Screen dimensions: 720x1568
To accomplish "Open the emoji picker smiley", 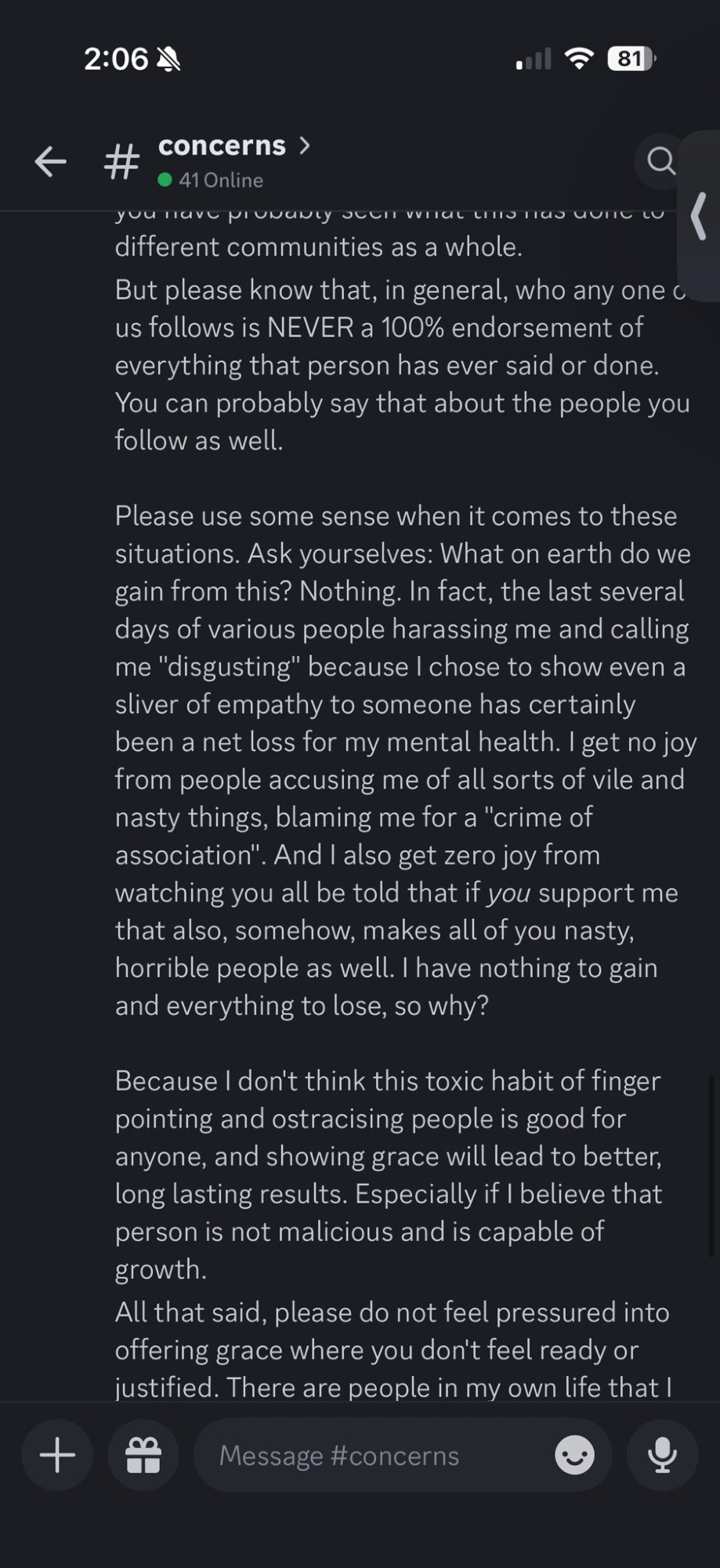I will pyautogui.click(x=574, y=1455).
